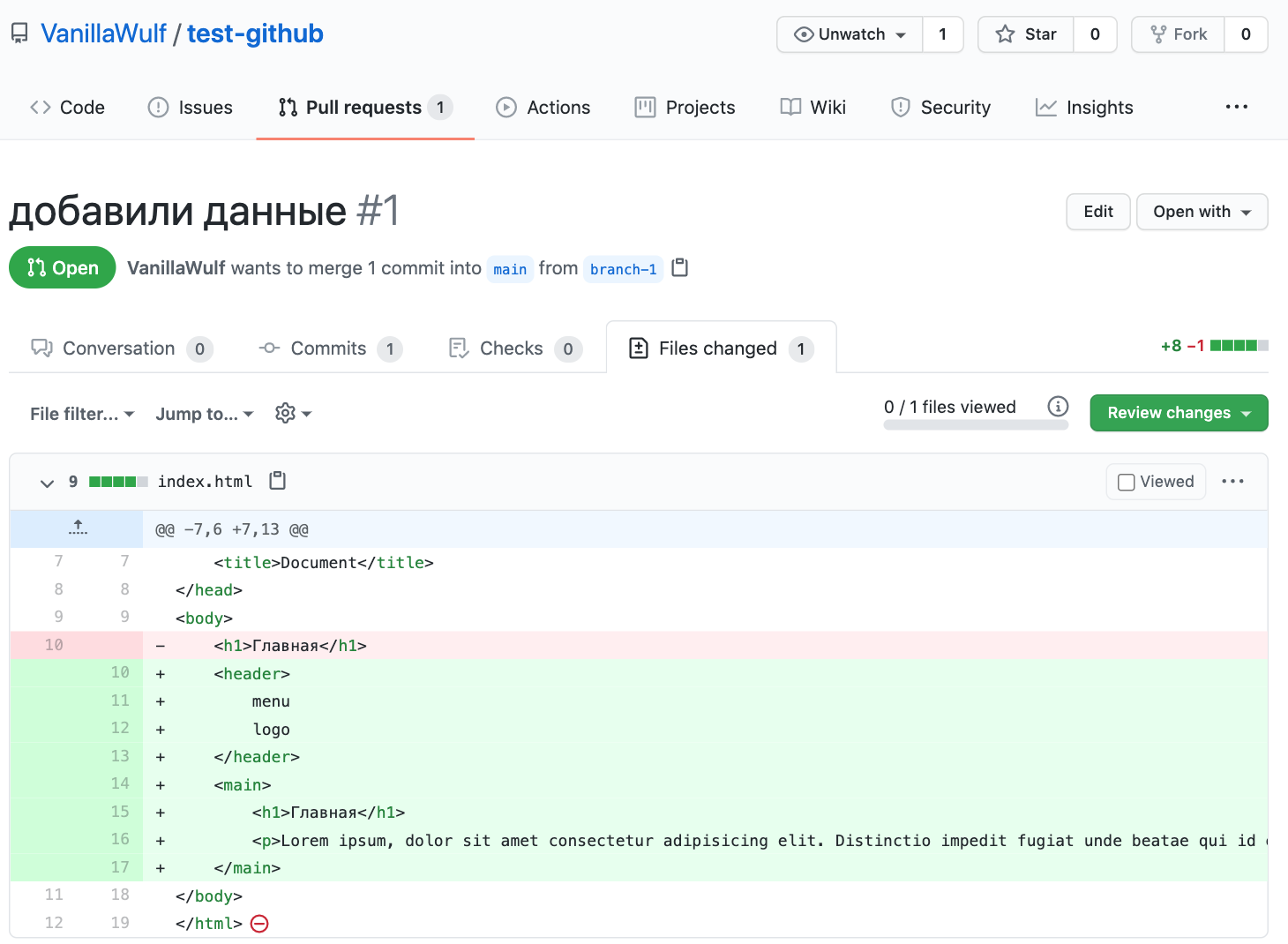Open the Projects tab
1288x944 pixels.
click(x=685, y=108)
